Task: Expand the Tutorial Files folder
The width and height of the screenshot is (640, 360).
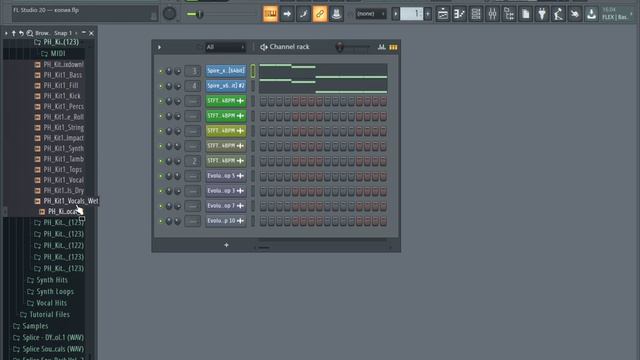Action: [x=45, y=314]
